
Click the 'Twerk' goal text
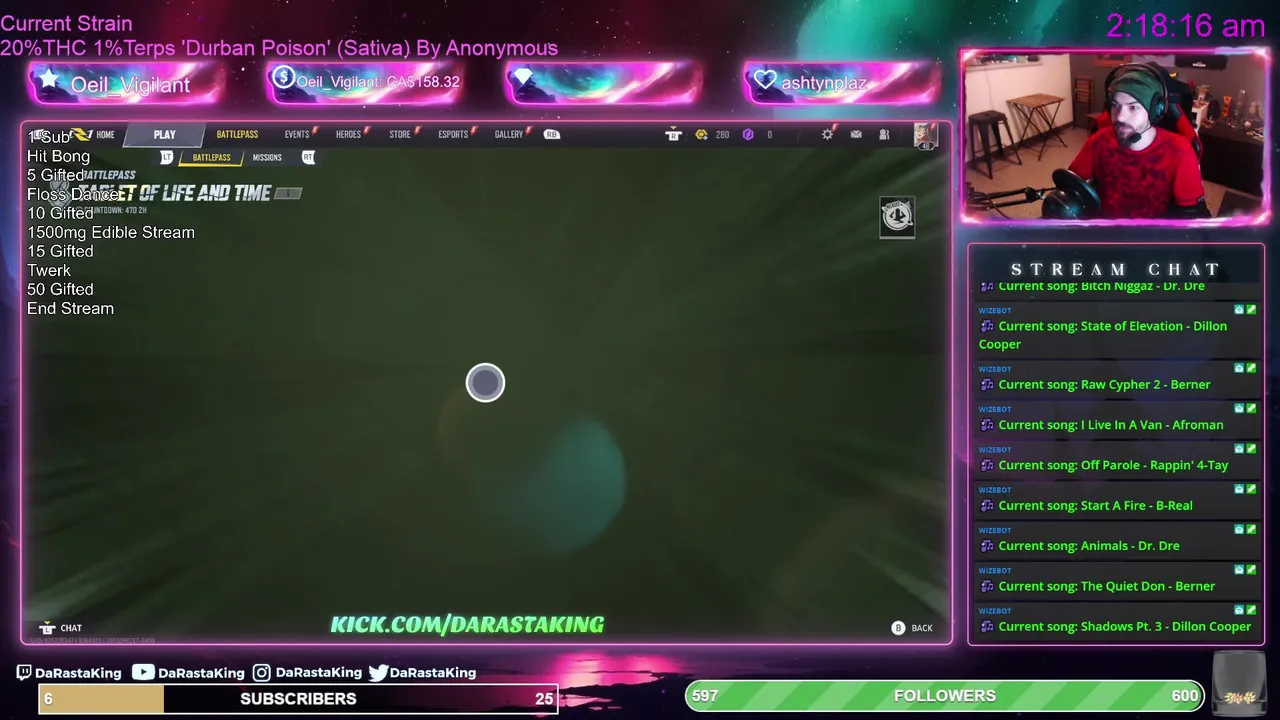coord(49,270)
